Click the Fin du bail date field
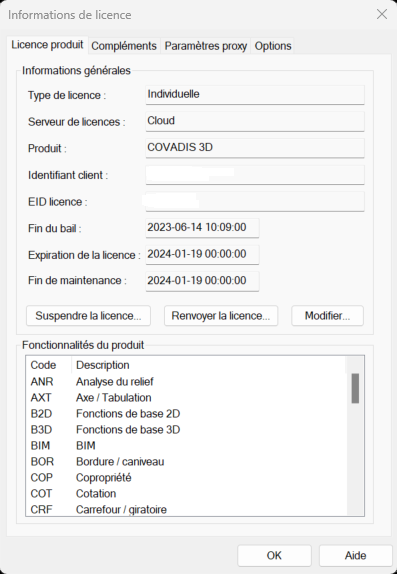 202,228
